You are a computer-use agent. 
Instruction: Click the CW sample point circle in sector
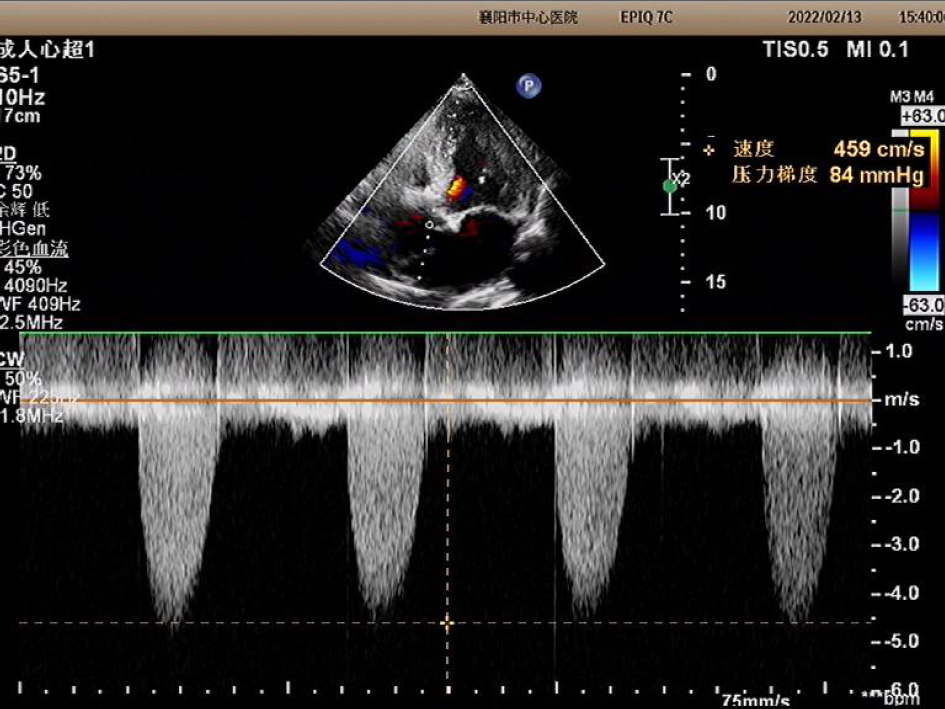pos(429,225)
